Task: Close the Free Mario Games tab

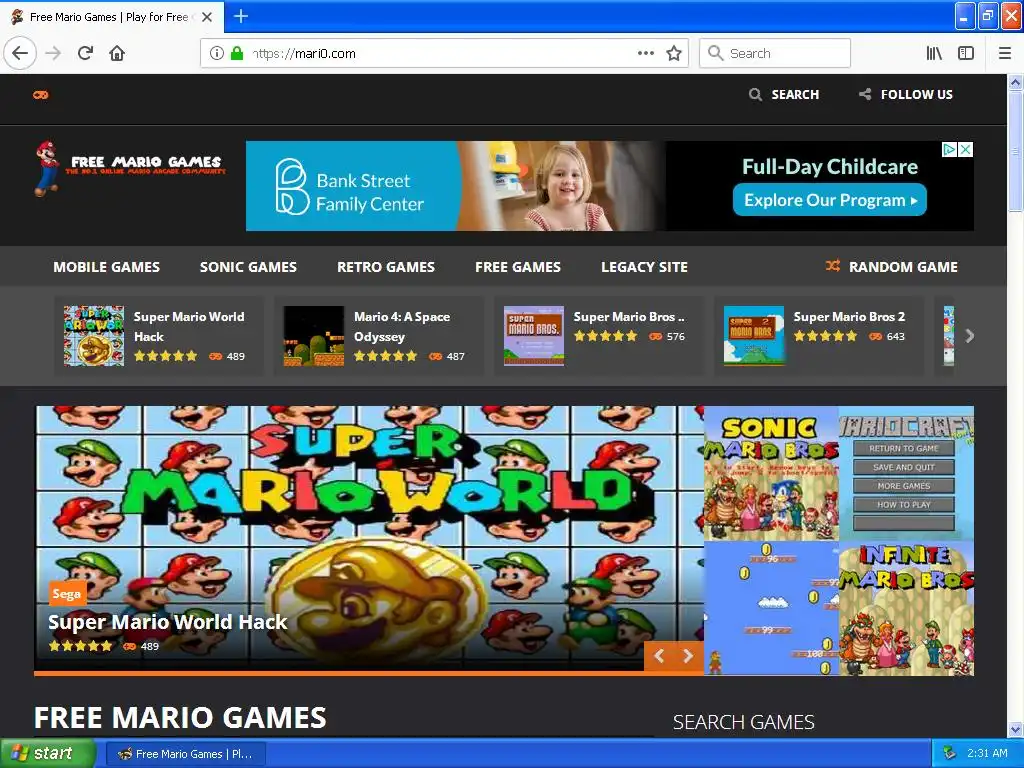Action: (207, 17)
